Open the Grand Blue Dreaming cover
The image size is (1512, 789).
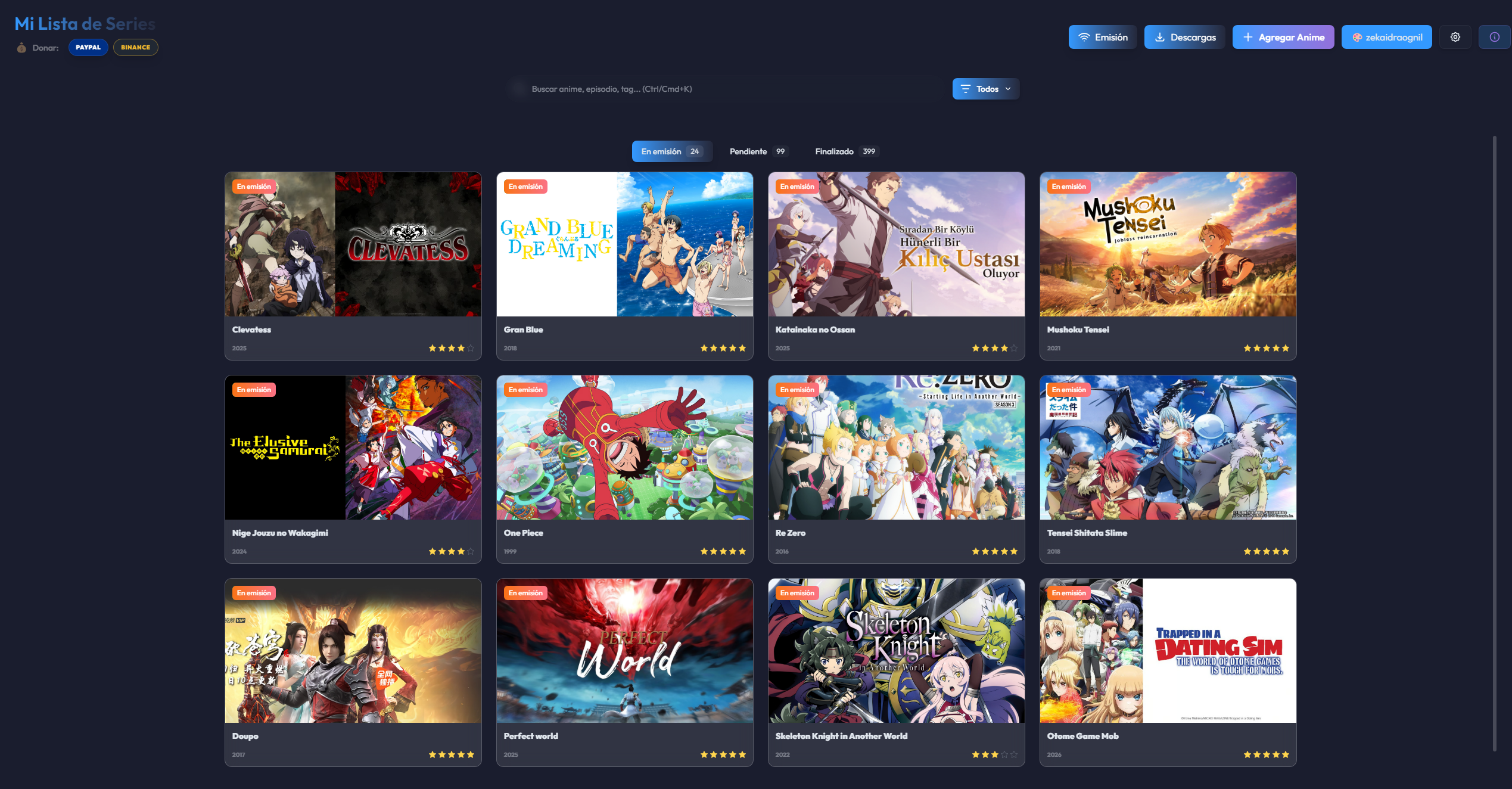[625, 244]
